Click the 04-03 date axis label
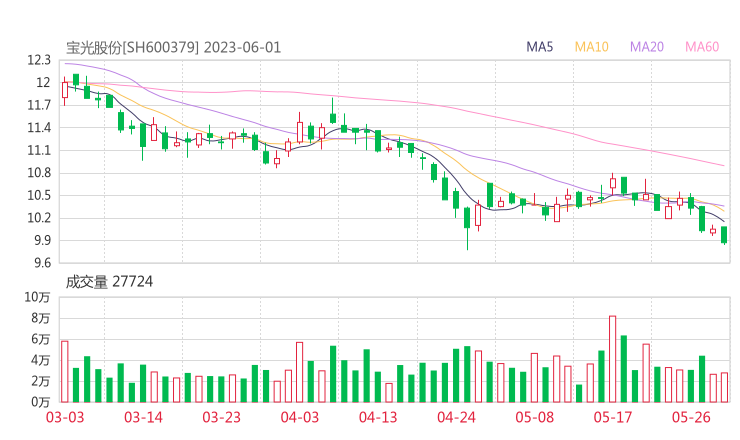The height and width of the screenshot is (440, 740). (300, 417)
